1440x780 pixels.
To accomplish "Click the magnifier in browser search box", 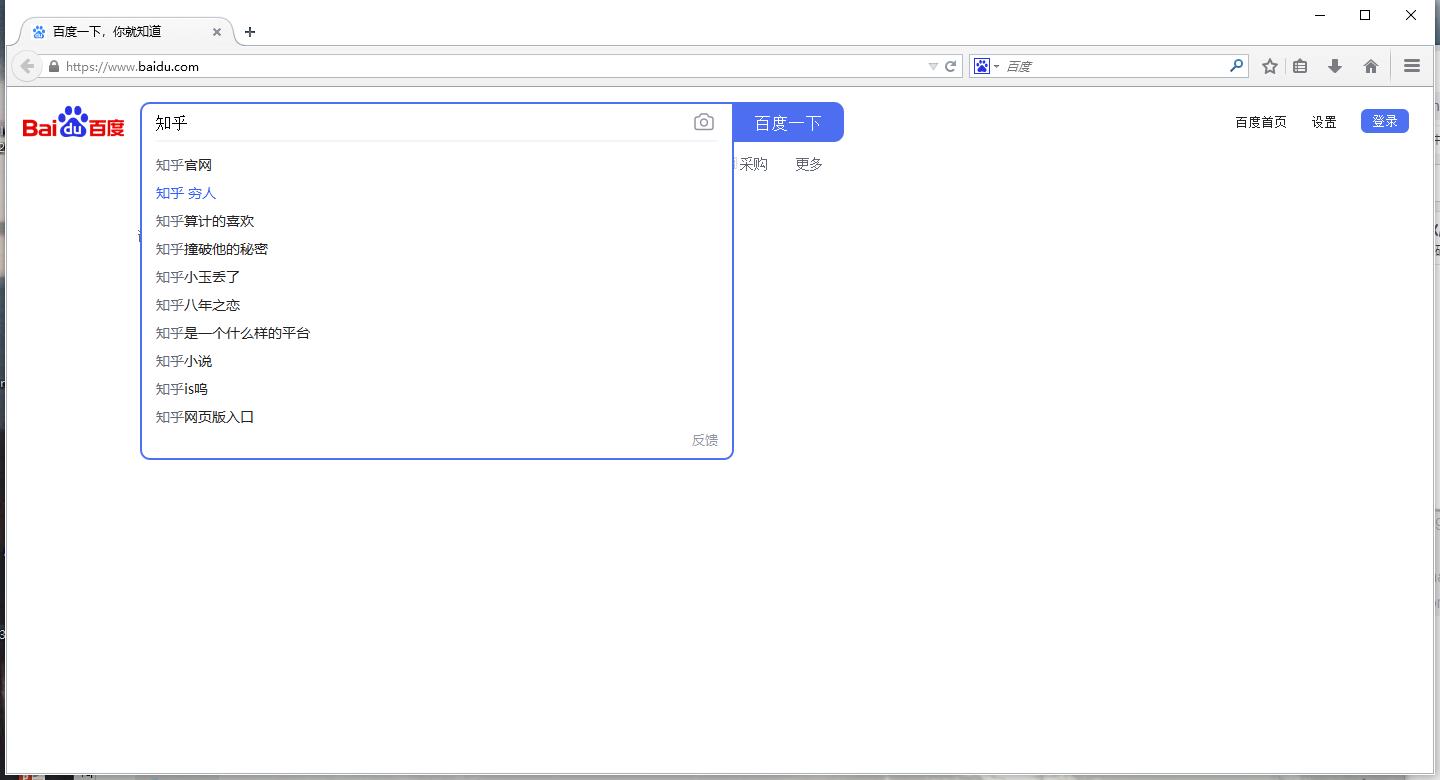I will click(x=1237, y=66).
